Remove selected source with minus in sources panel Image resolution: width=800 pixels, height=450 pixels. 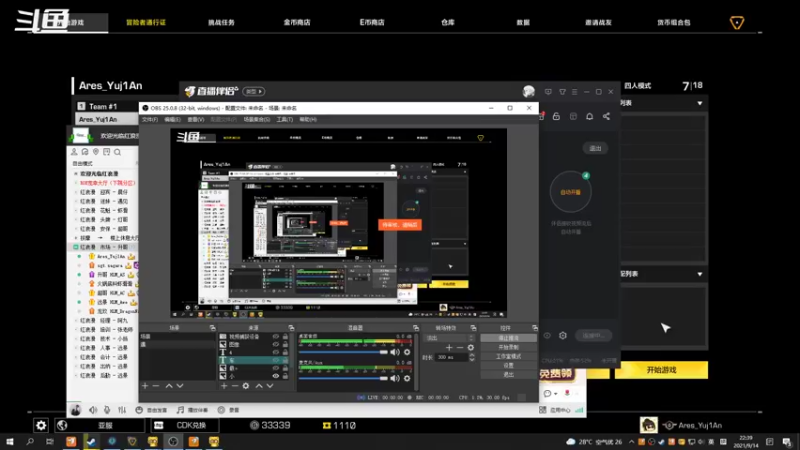pos(234,386)
